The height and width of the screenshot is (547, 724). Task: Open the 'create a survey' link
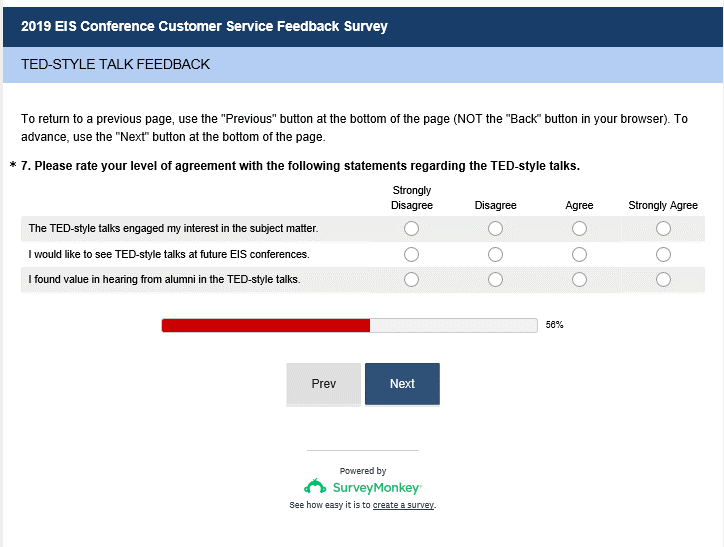(403, 506)
